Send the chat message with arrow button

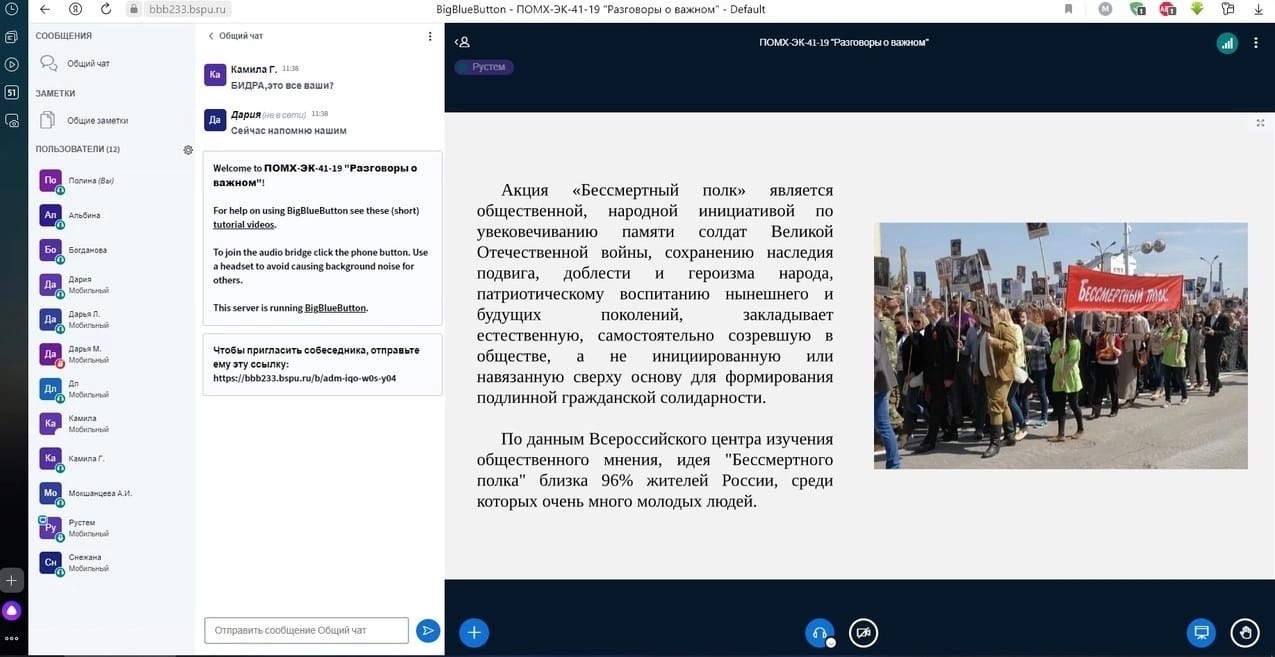point(428,630)
